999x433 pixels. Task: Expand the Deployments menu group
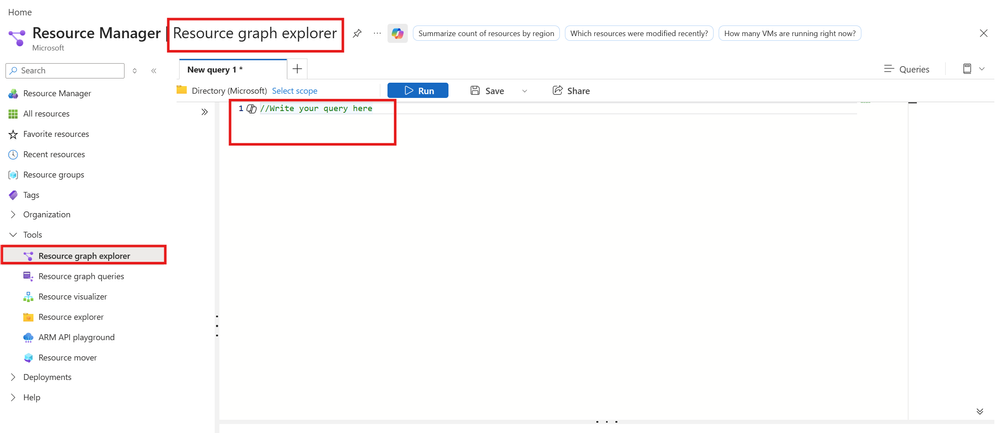pos(13,378)
